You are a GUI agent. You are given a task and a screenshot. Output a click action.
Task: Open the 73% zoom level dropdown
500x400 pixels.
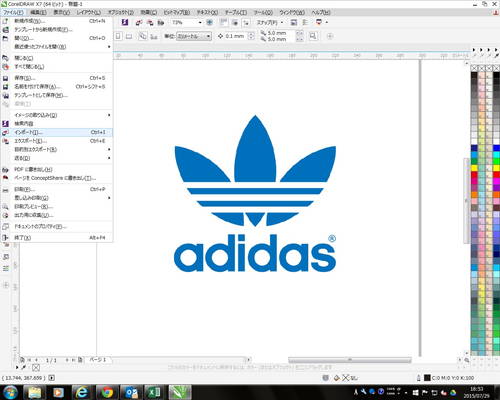(x=200, y=22)
